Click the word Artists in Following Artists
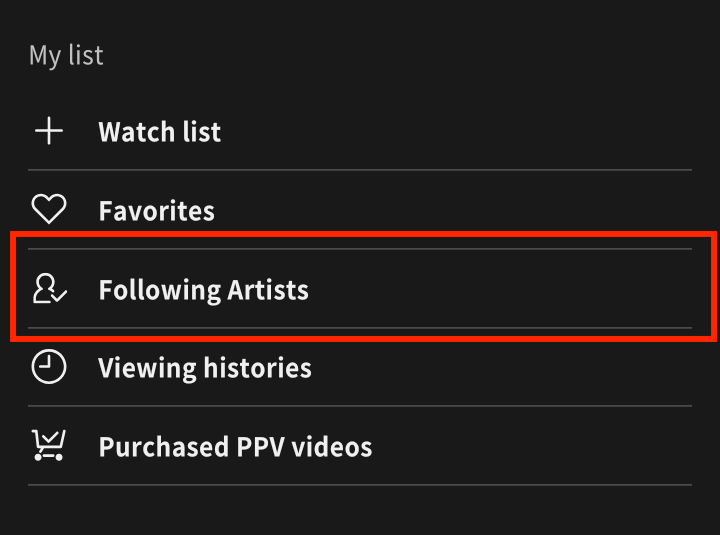The width and height of the screenshot is (720, 535). (268, 290)
